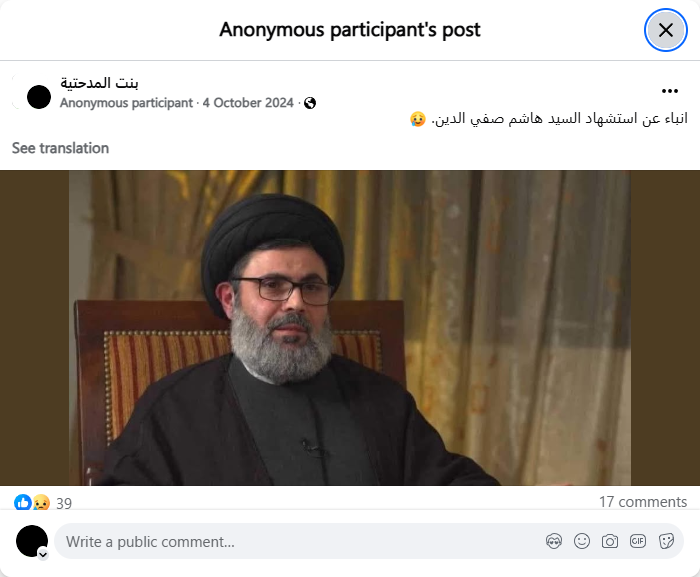Open the GIF picker in comment box
The image size is (700, 577).
638,541
